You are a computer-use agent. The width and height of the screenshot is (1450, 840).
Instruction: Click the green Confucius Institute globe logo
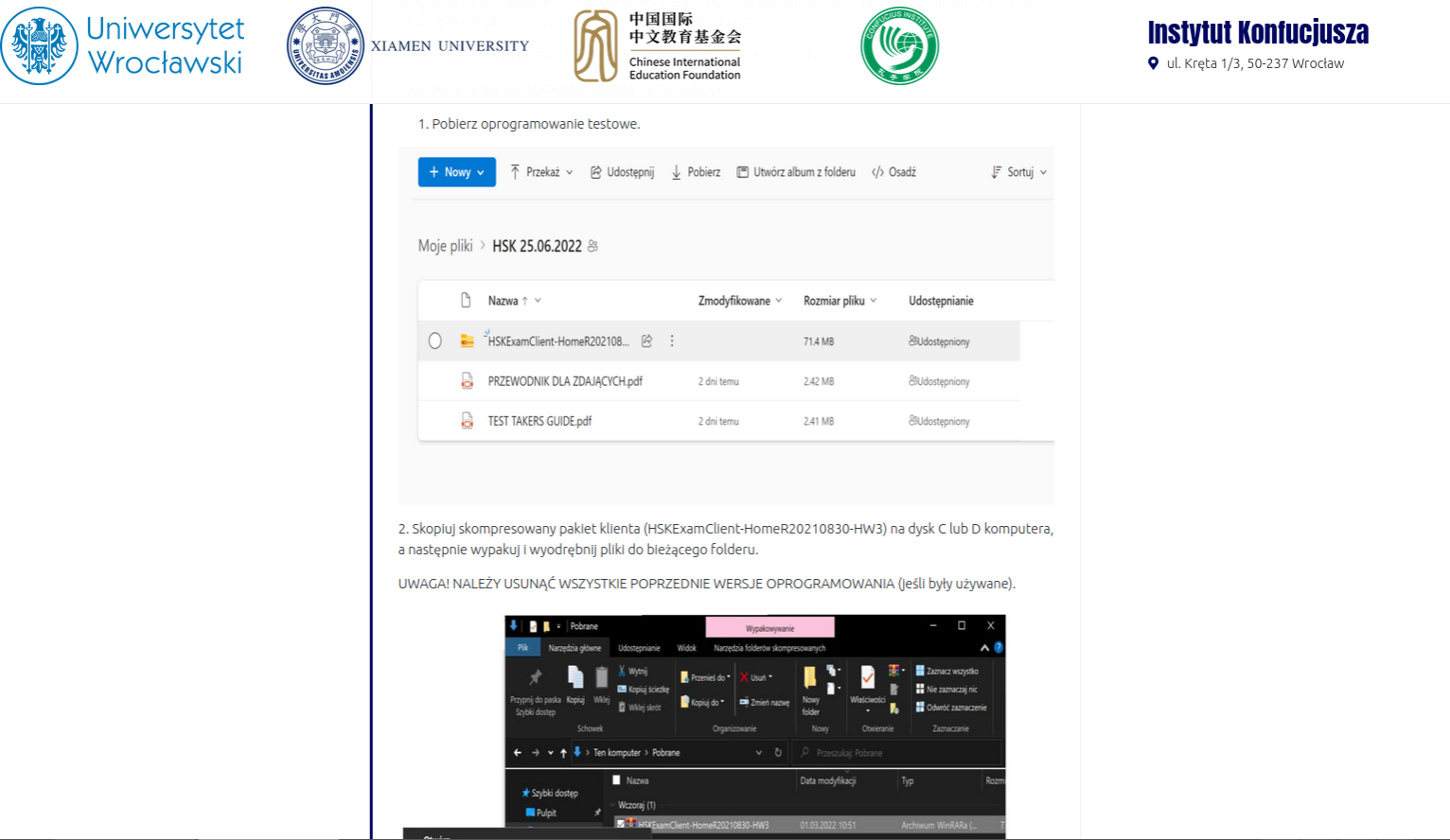899,45
